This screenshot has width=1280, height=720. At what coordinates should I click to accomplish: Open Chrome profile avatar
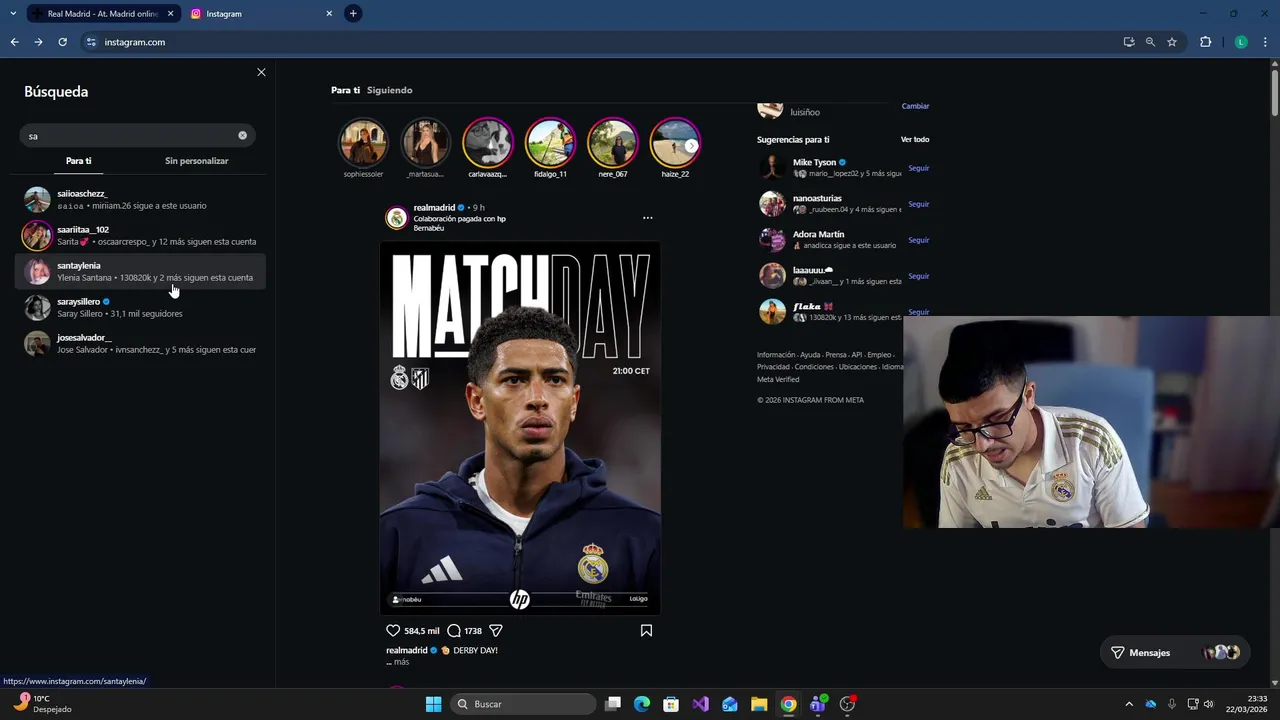click(x=1241, y=42)
